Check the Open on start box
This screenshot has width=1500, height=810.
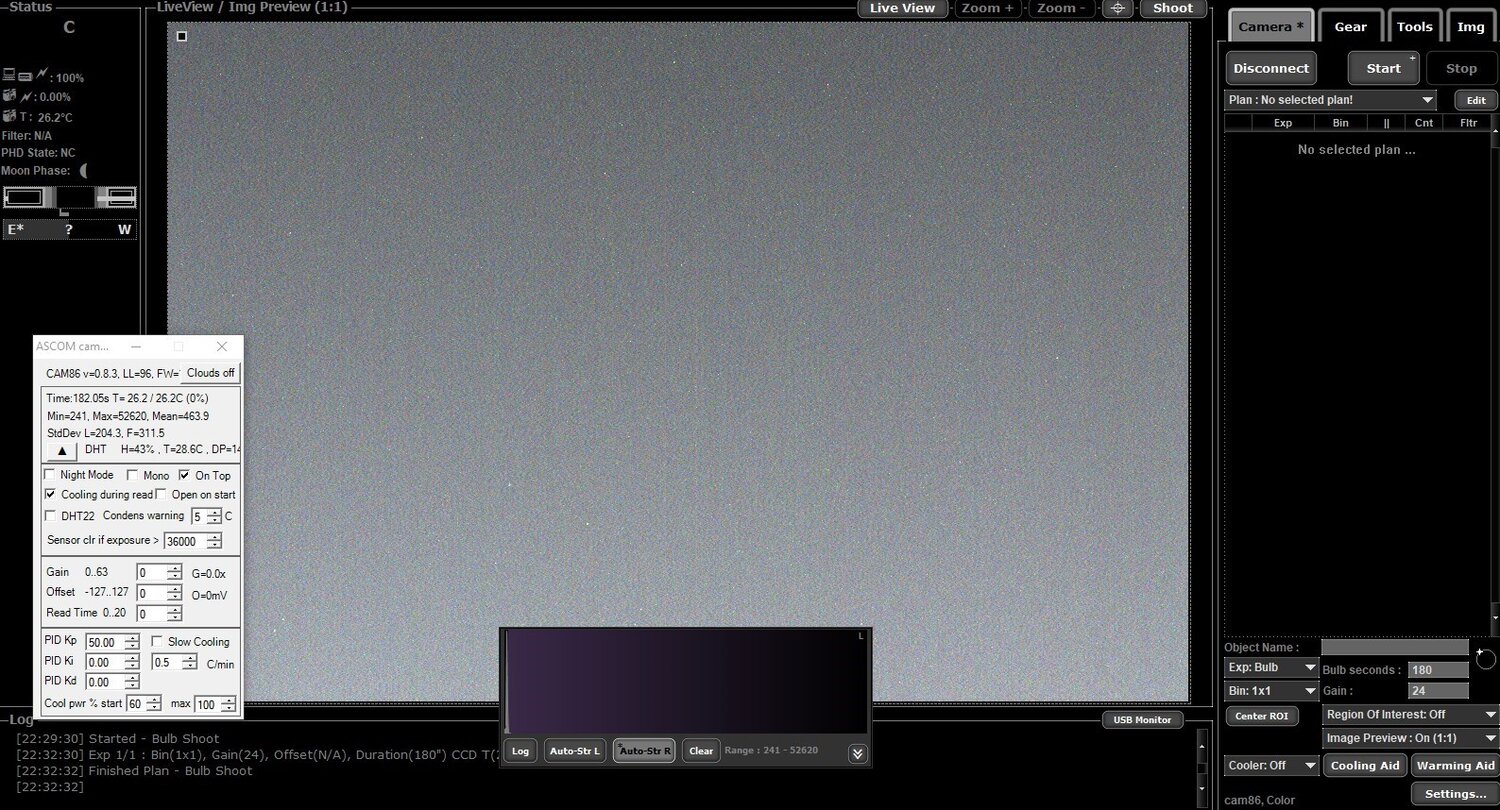pos(161,495)
